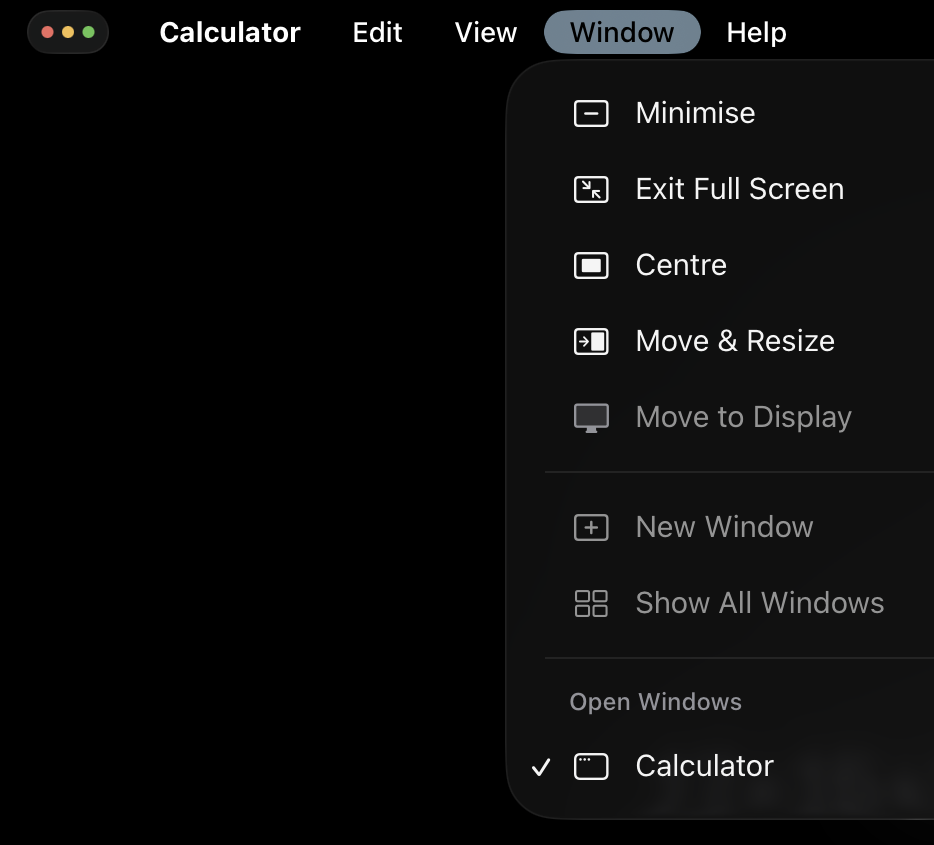Click the Minimise icon in the Window menu

click(591, 113)
